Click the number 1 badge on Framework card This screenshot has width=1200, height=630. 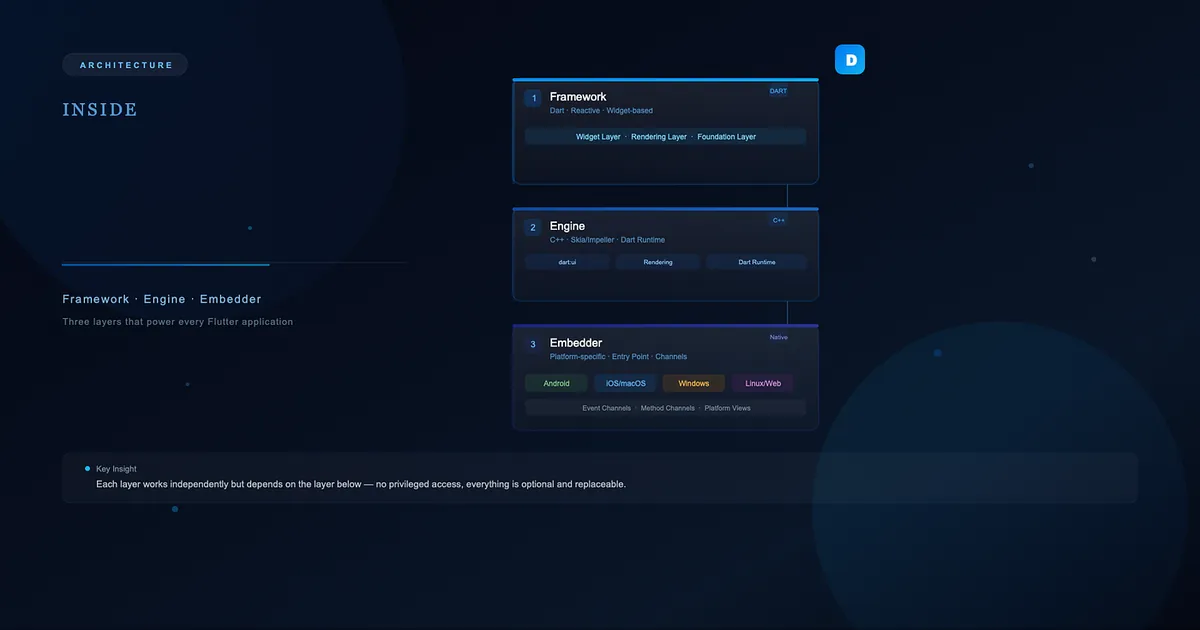[x=534, y=98]
